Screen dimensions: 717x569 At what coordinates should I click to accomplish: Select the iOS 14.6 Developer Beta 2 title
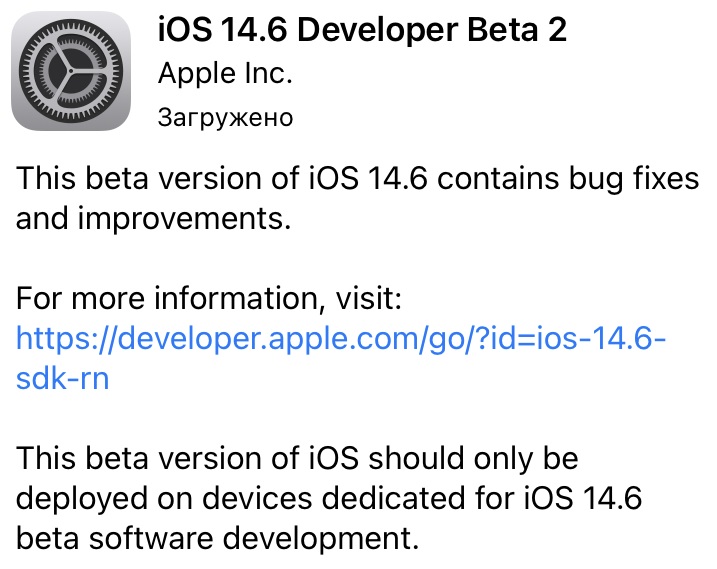(362, 30)
